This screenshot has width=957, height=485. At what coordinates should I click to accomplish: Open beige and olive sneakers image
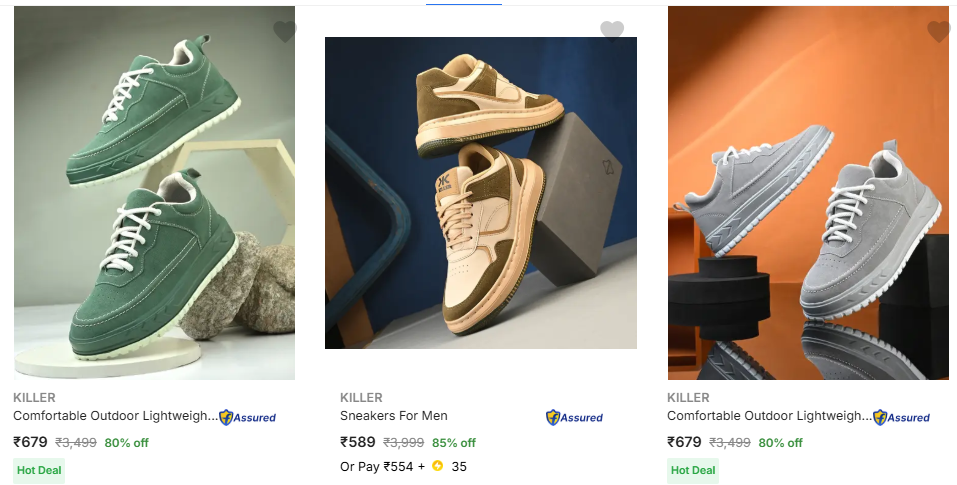[x=480, y=193]
